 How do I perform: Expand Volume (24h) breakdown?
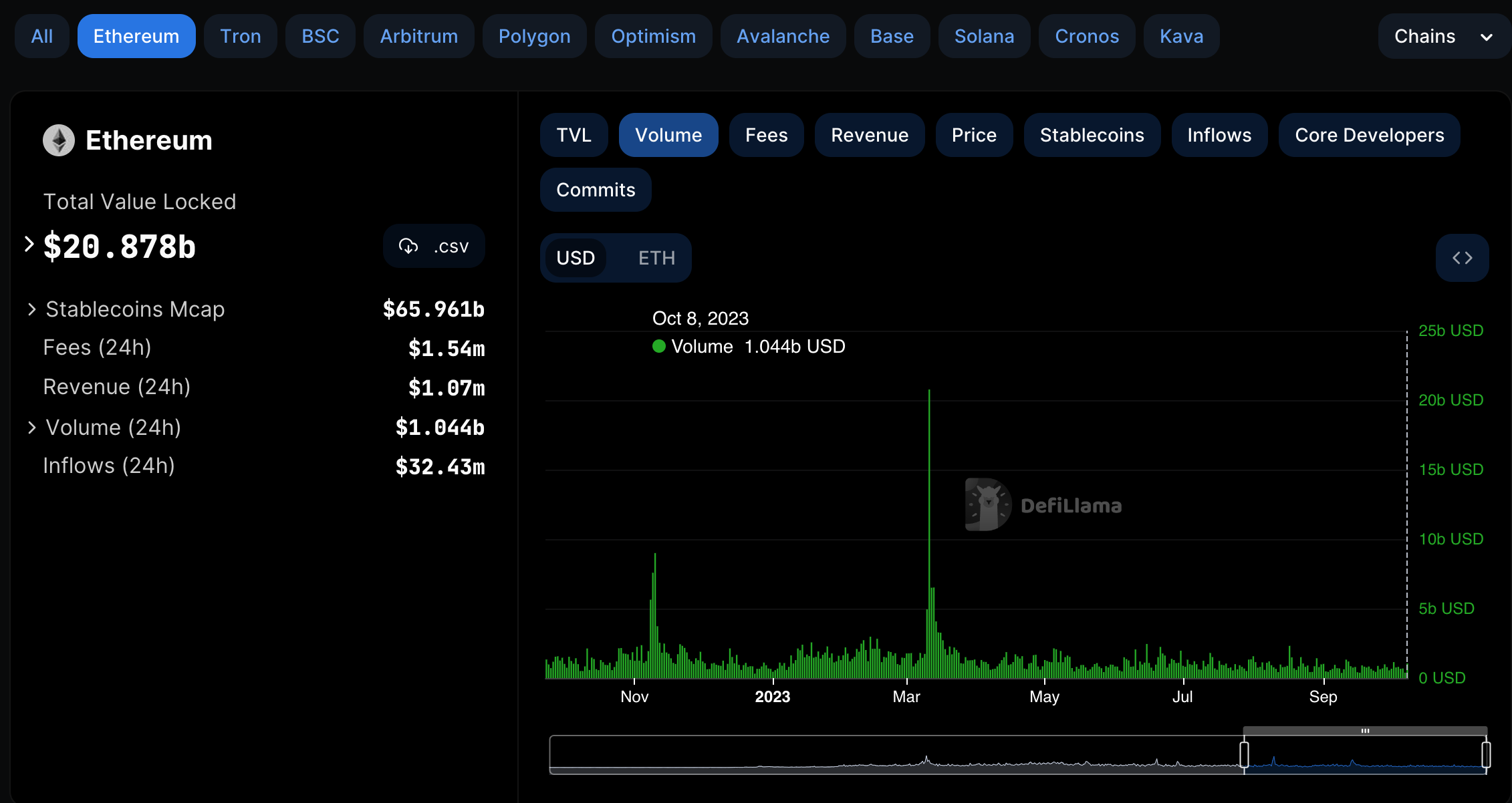pos(31,428)
